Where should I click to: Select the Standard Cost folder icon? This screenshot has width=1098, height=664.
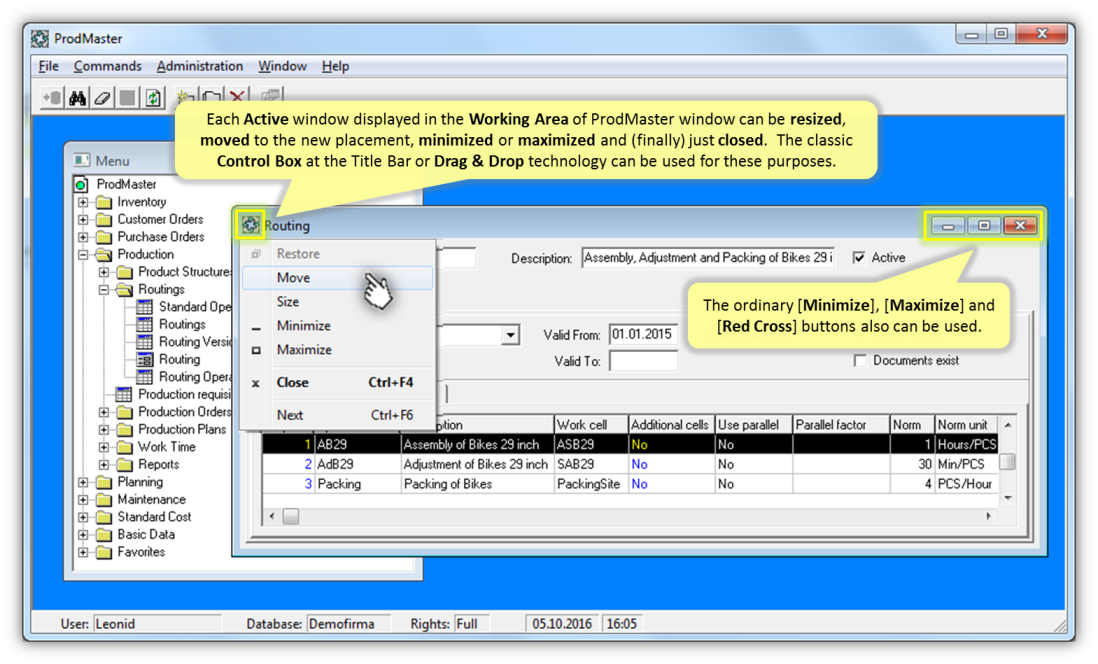pyautogui.click(x=104, y=517)
